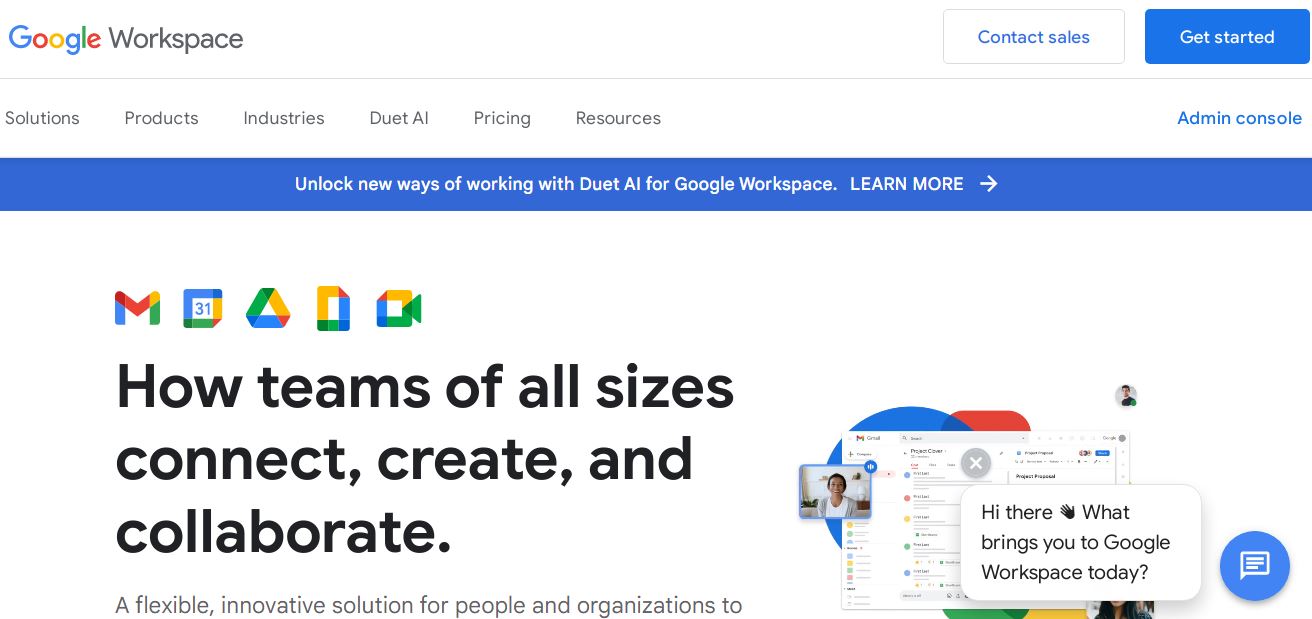
Task: Click the Google Workspace logo
Action: tap(126, 39)
